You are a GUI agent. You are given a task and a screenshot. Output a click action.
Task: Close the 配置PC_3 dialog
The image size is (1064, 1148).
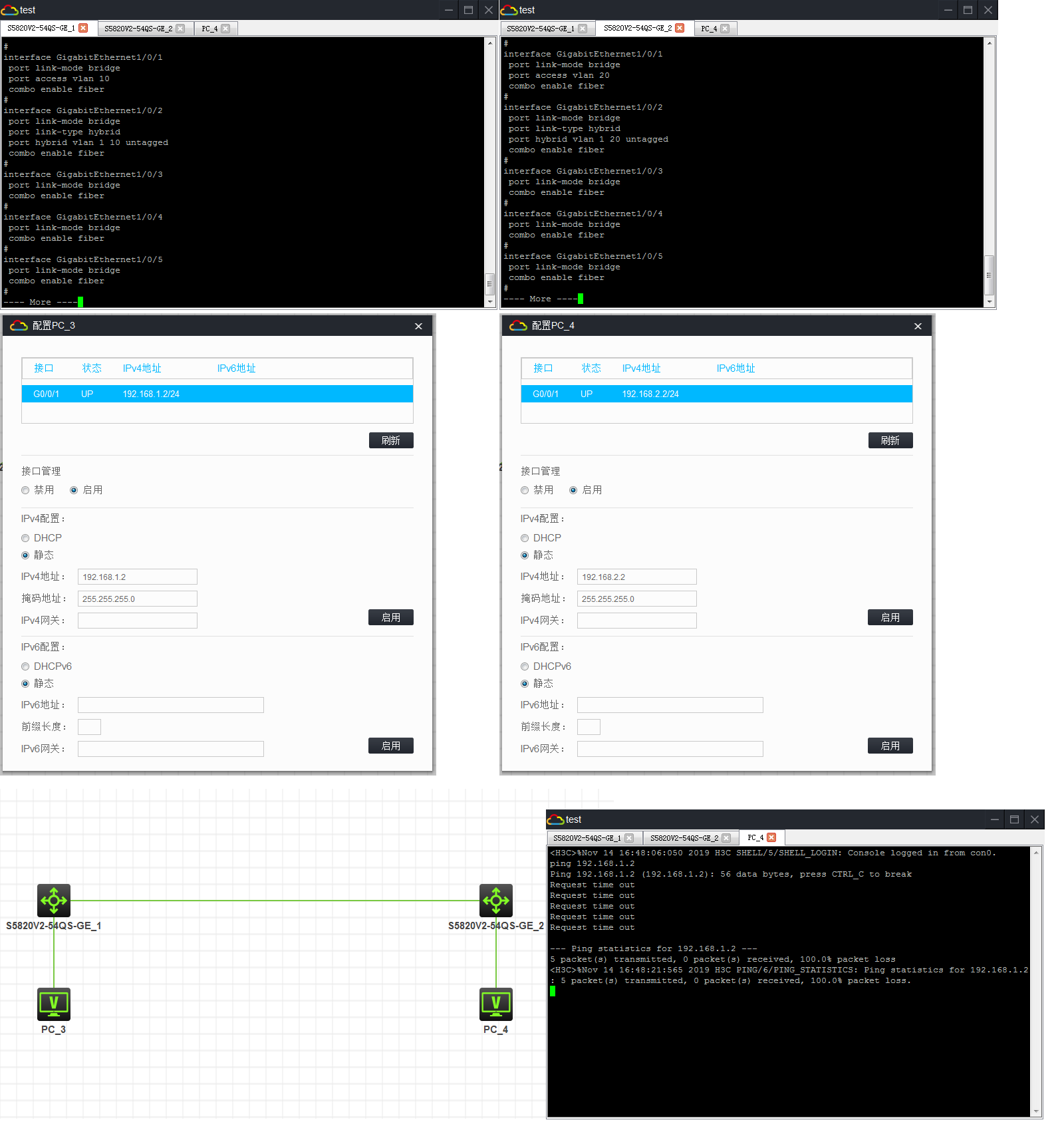(418, 326)
